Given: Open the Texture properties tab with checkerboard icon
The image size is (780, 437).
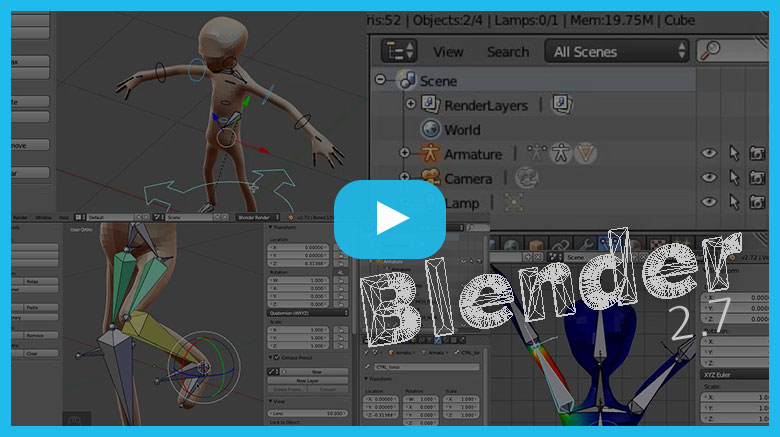Looking at the screenshot, I should [x=658, y=245].
